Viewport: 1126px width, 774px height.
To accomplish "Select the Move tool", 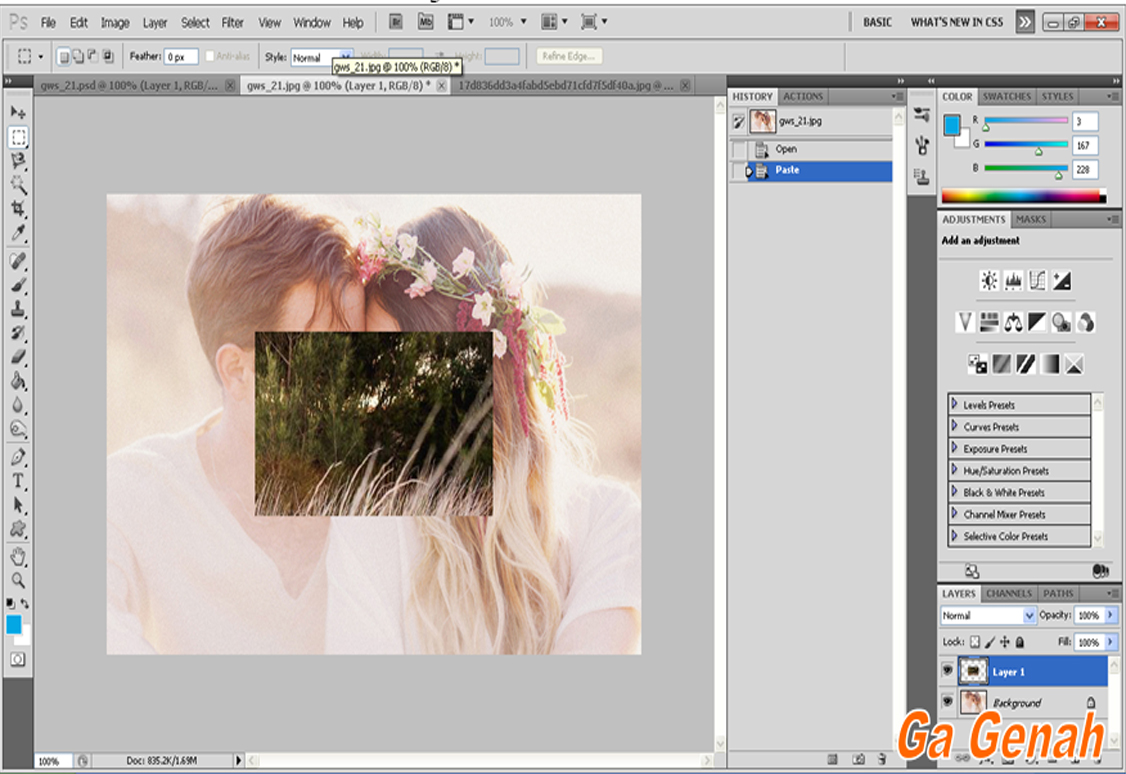I will [16, 113].
